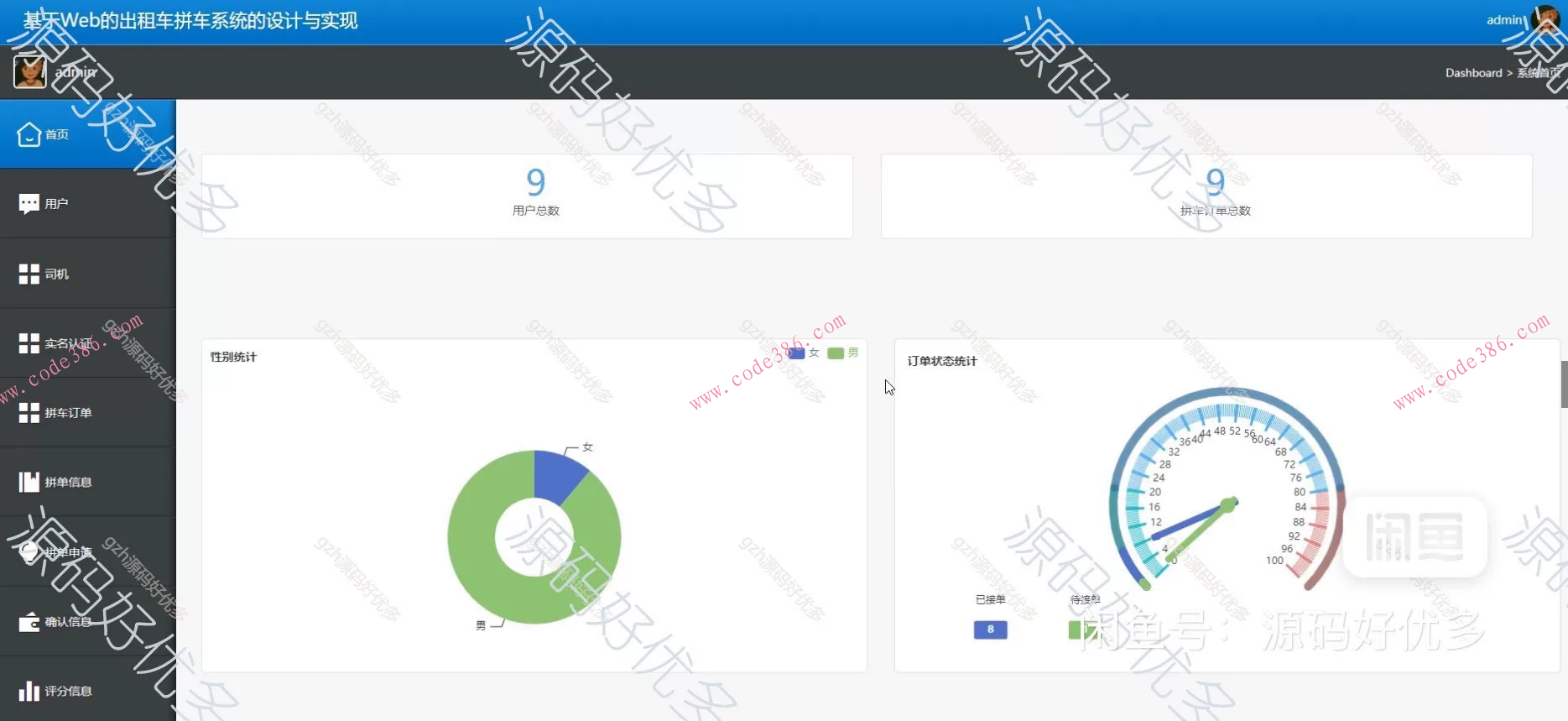Screen dimensions: 1568x721
Task: Click the wallet icon beside 确认信息
Action: click(x=29, y=622)
